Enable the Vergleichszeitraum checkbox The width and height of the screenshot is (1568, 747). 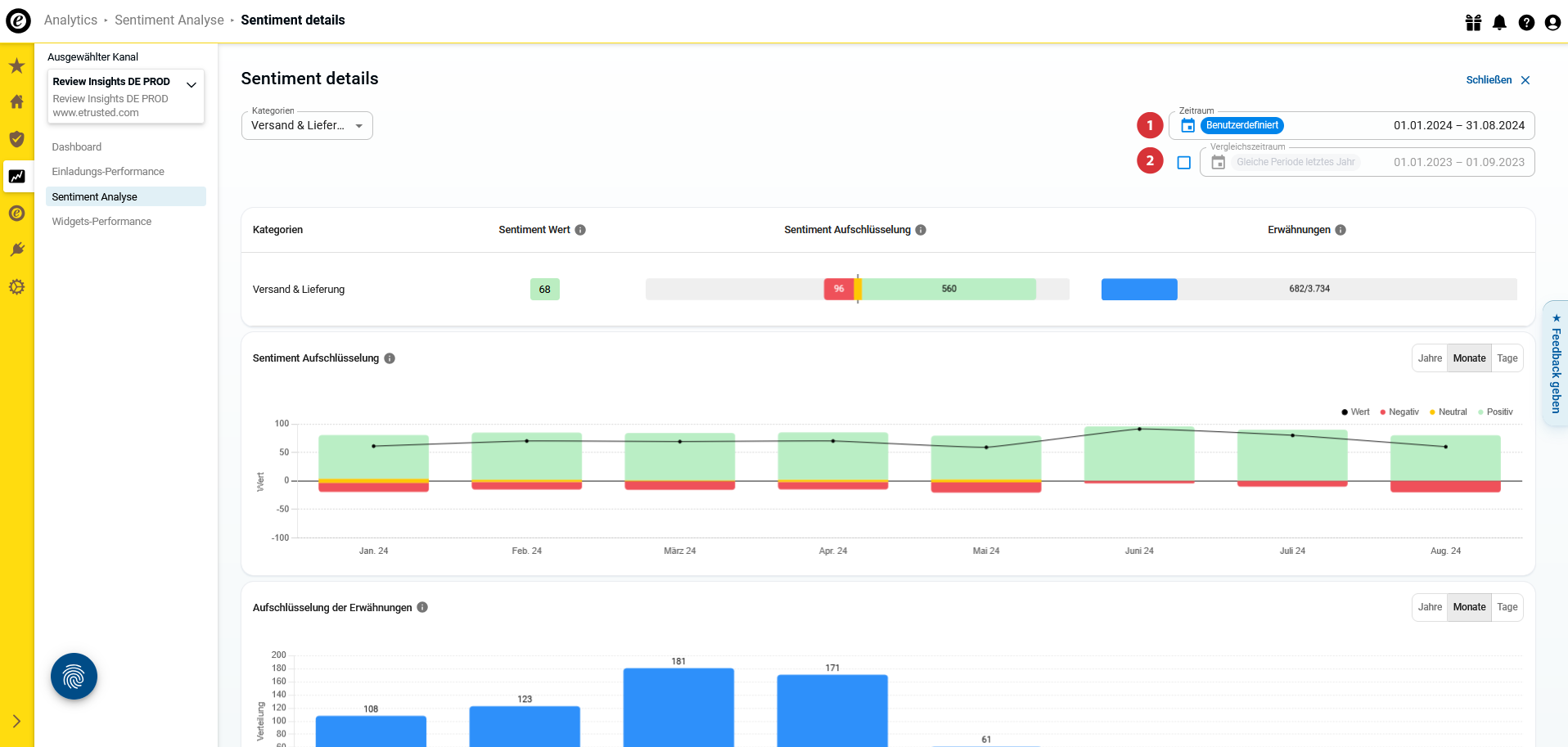(1183, 162)
